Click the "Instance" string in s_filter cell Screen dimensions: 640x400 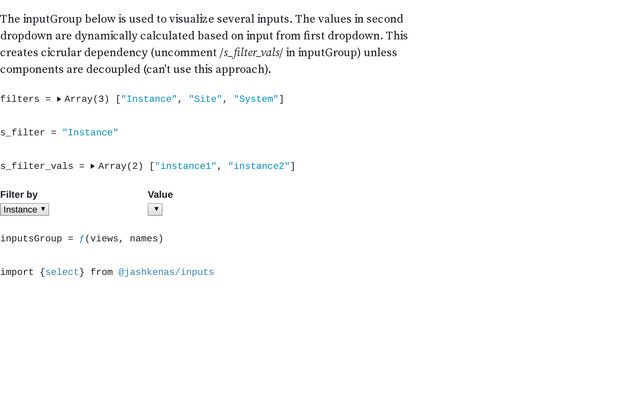click(x=90, y=132)
